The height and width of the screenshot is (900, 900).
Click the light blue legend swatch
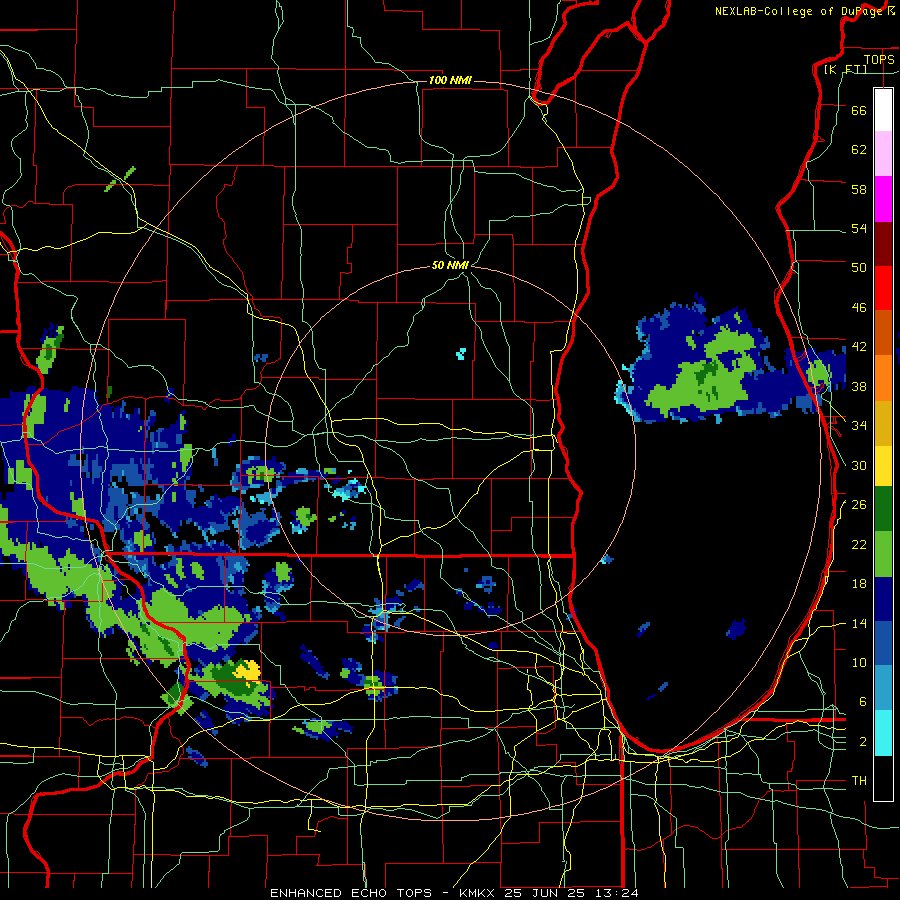tap(883, 687)
